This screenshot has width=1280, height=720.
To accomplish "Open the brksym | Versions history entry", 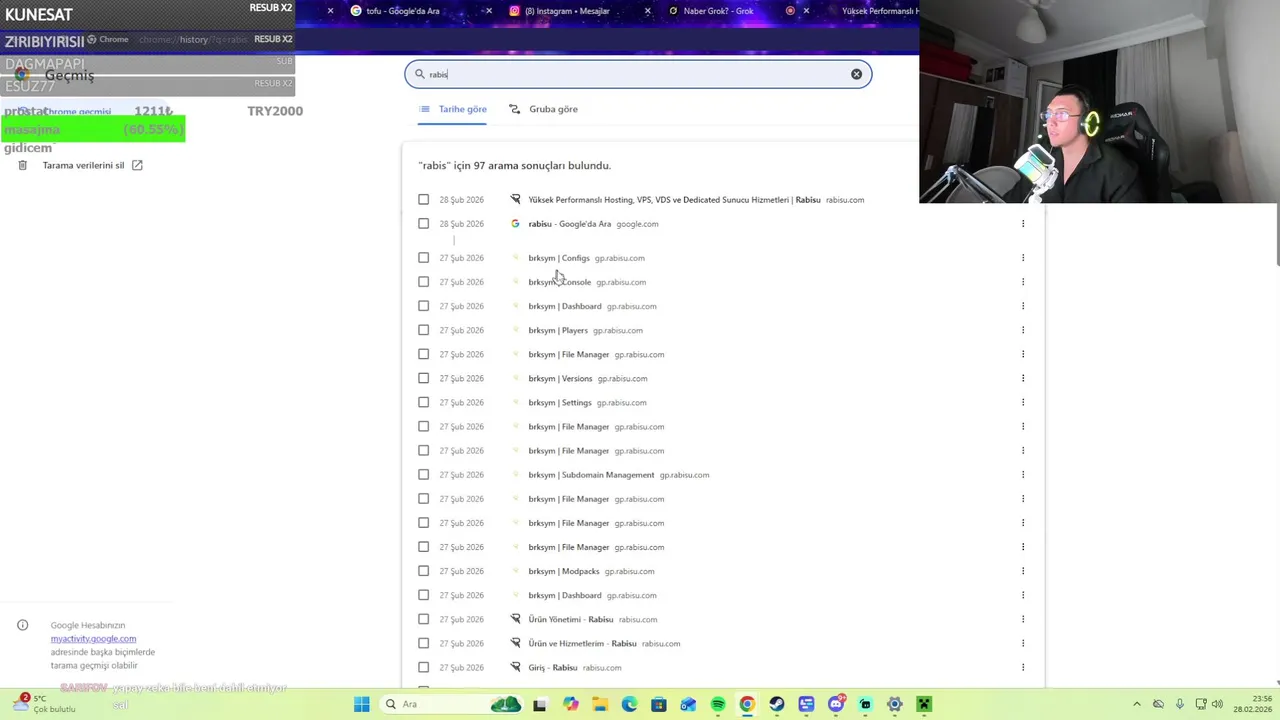I will 560,378.
